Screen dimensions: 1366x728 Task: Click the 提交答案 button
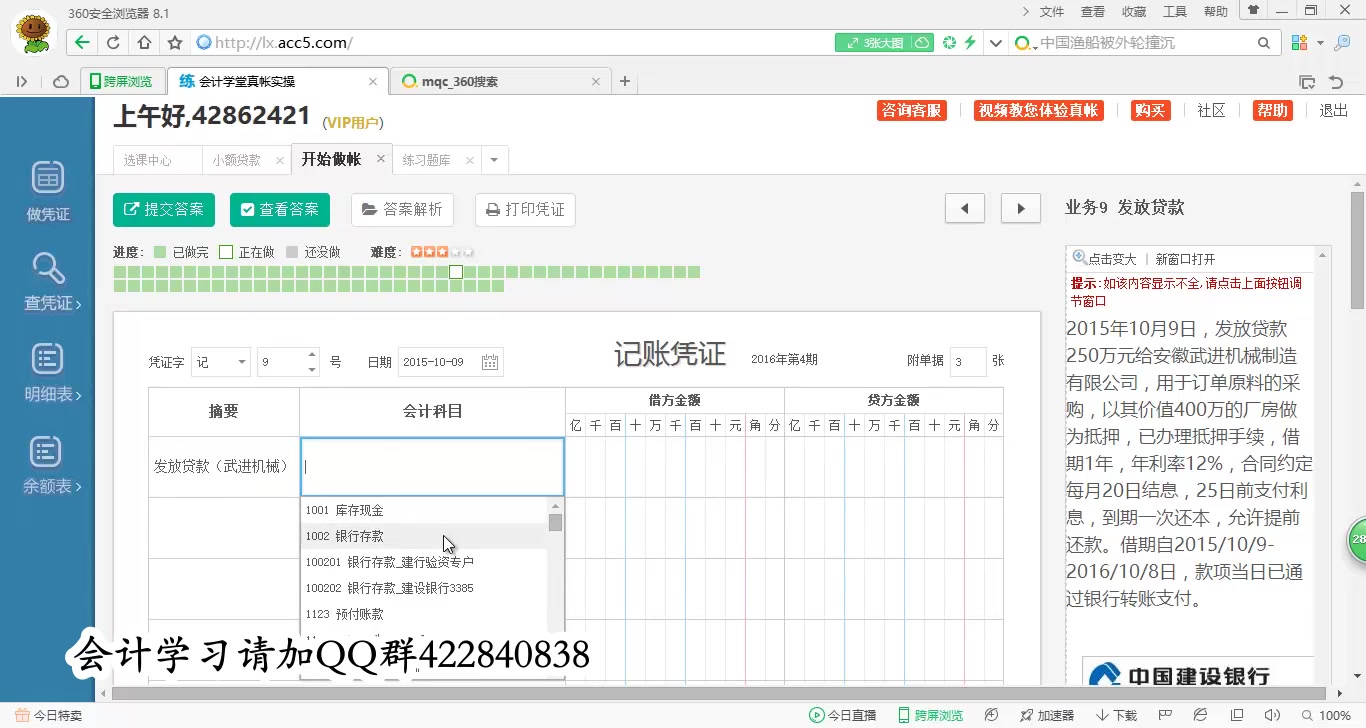[x=163, y=210]
